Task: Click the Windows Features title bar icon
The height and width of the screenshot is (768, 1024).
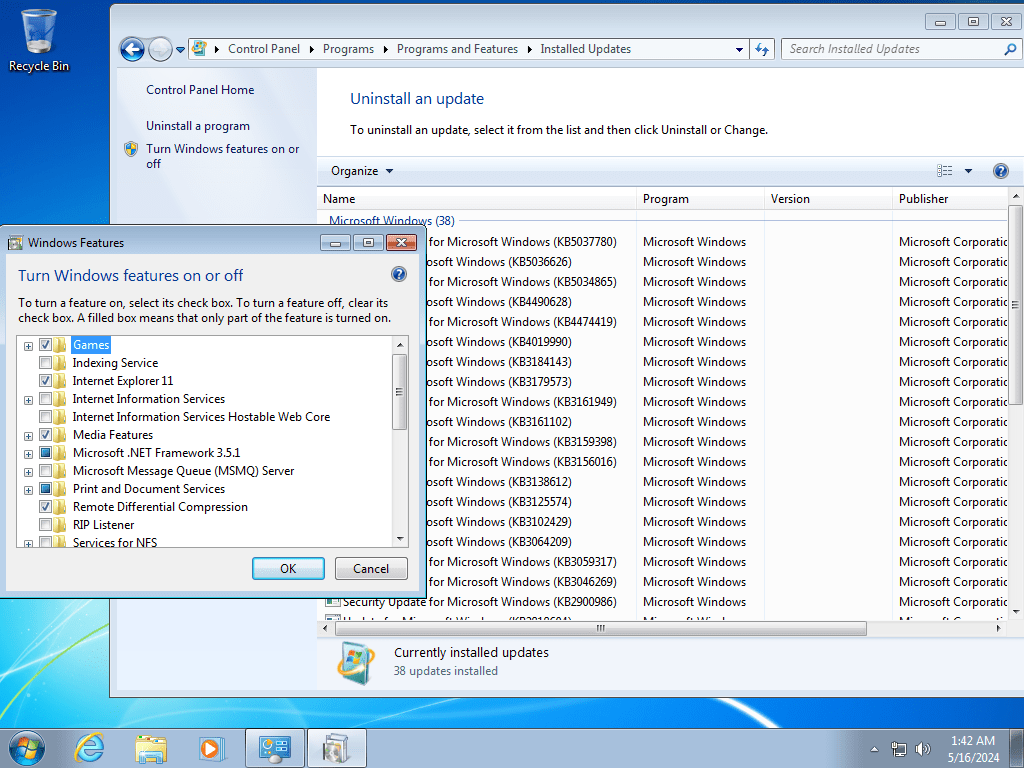Action: click(15, 243)
